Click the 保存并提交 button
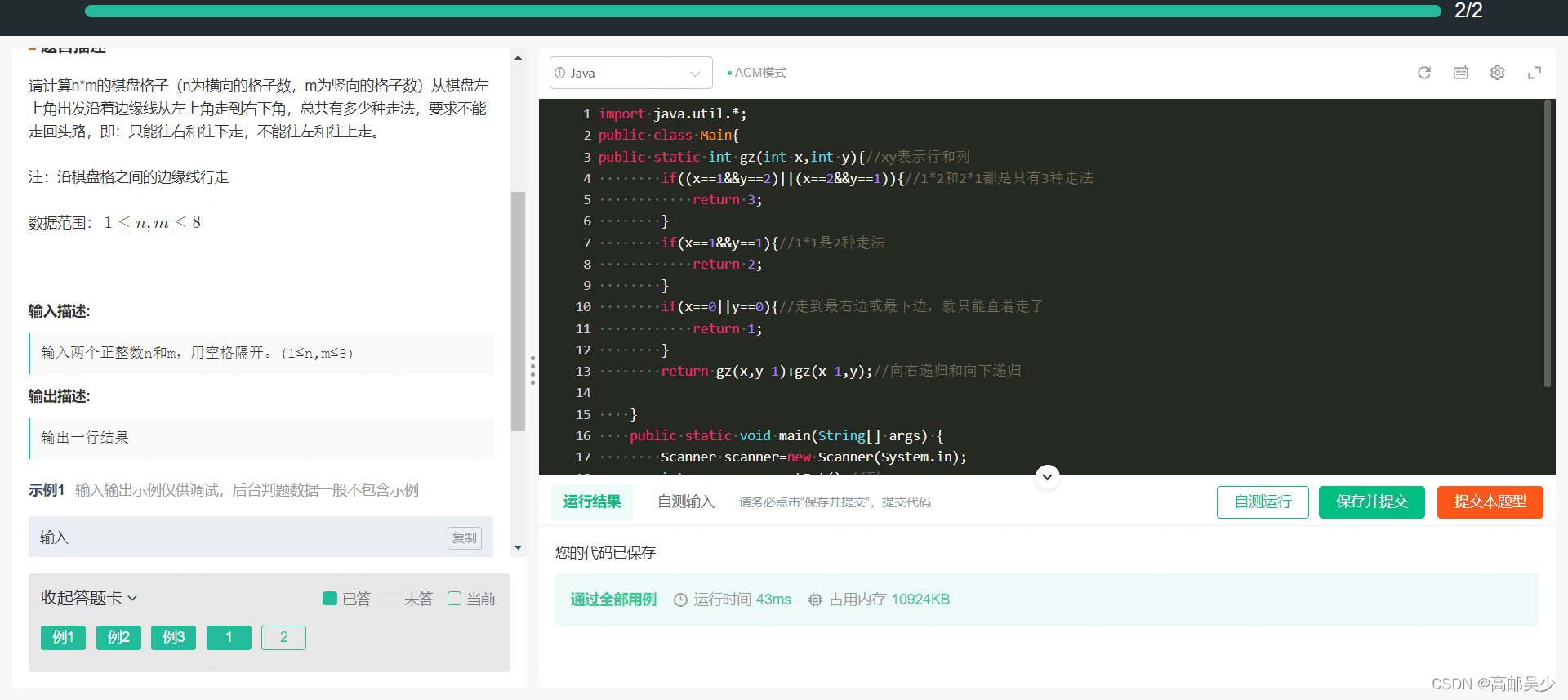Viewport: 1568px width, 700px height. 1372,502
